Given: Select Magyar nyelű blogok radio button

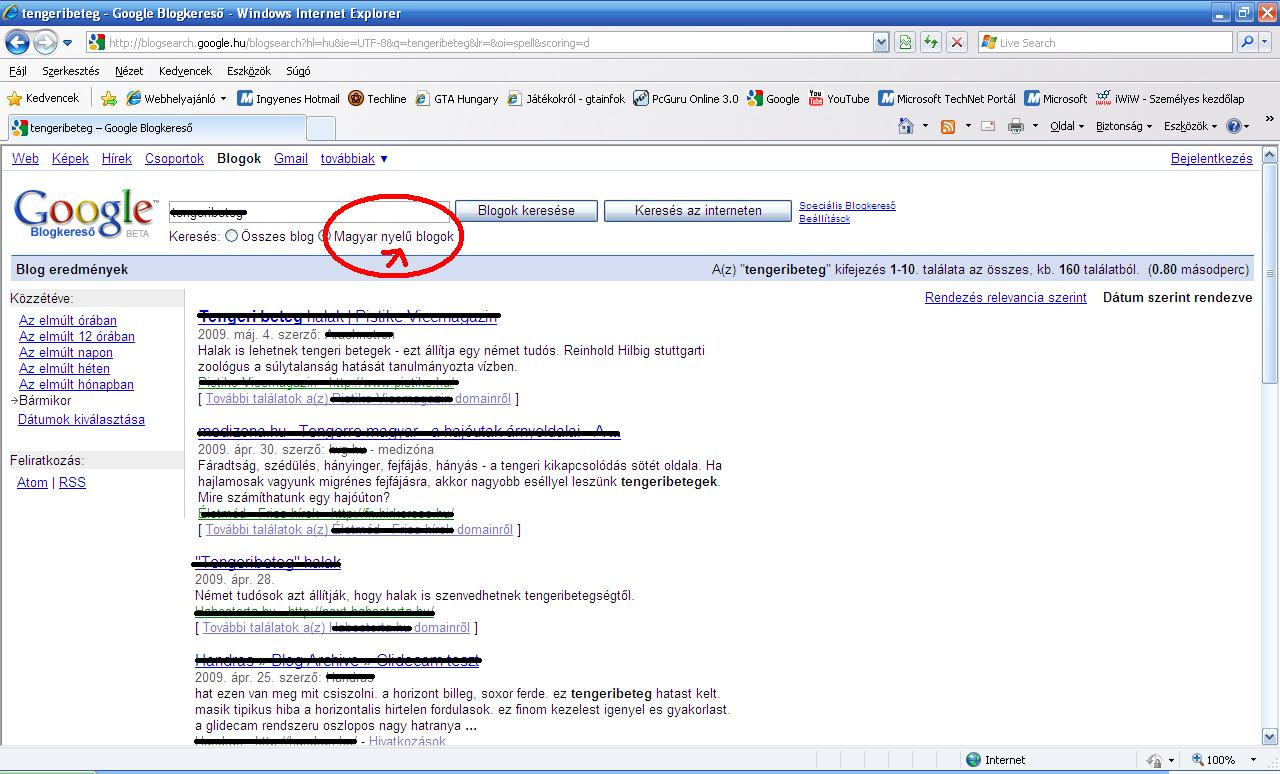Looking at the screenshot, I should [324, 237].
